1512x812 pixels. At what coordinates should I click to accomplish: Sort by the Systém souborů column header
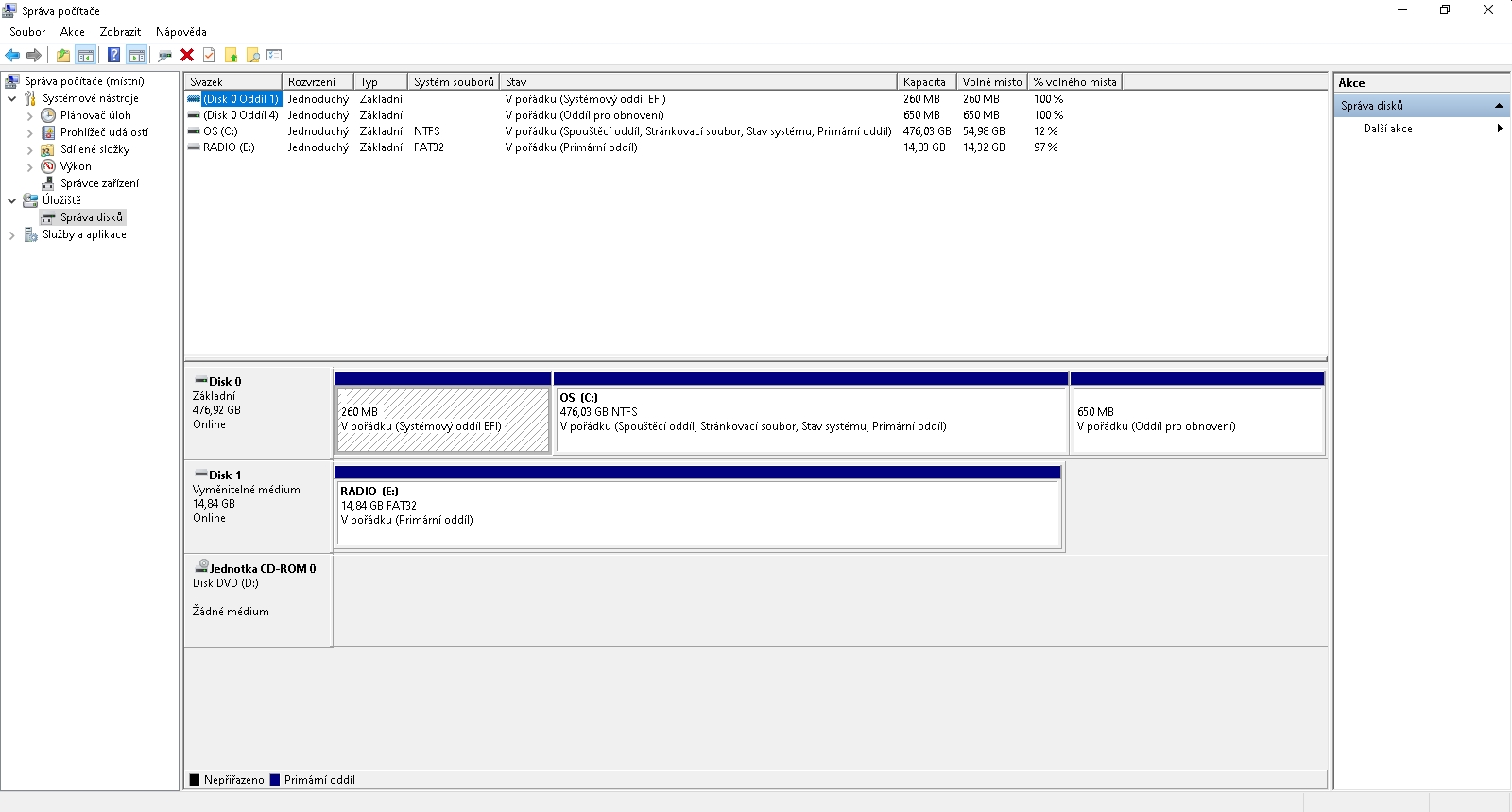[454, 82]
